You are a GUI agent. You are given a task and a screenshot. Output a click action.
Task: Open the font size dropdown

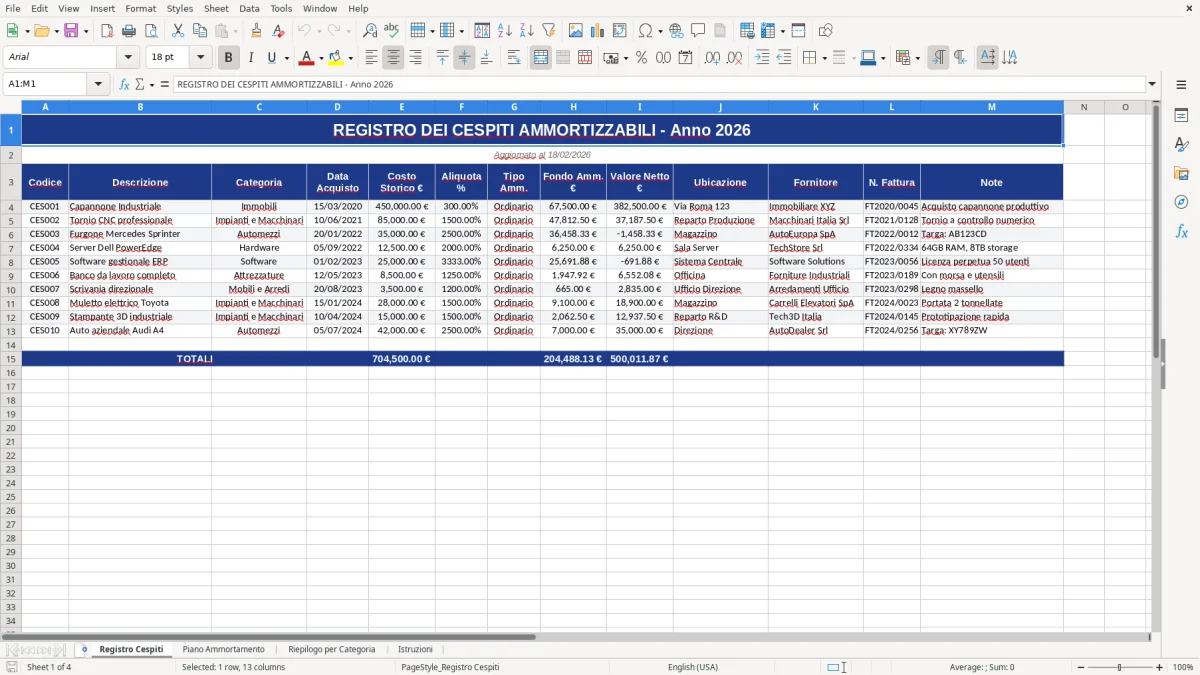pyautogui.click(x=198, y=57)
